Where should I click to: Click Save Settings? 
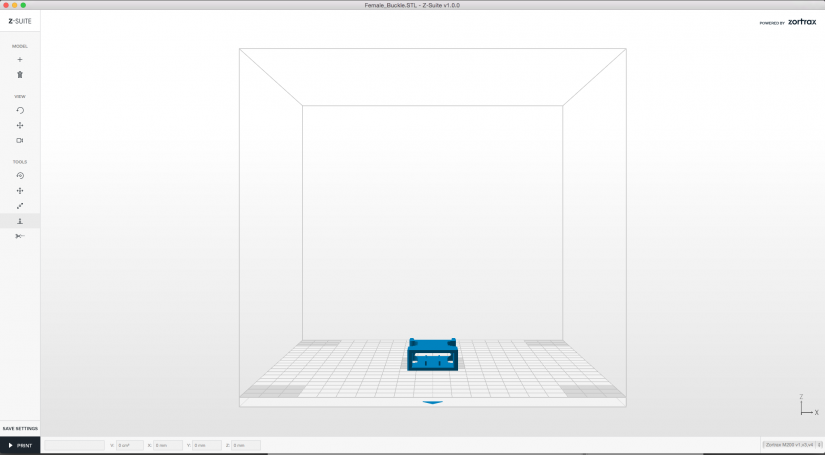(20, 429)
